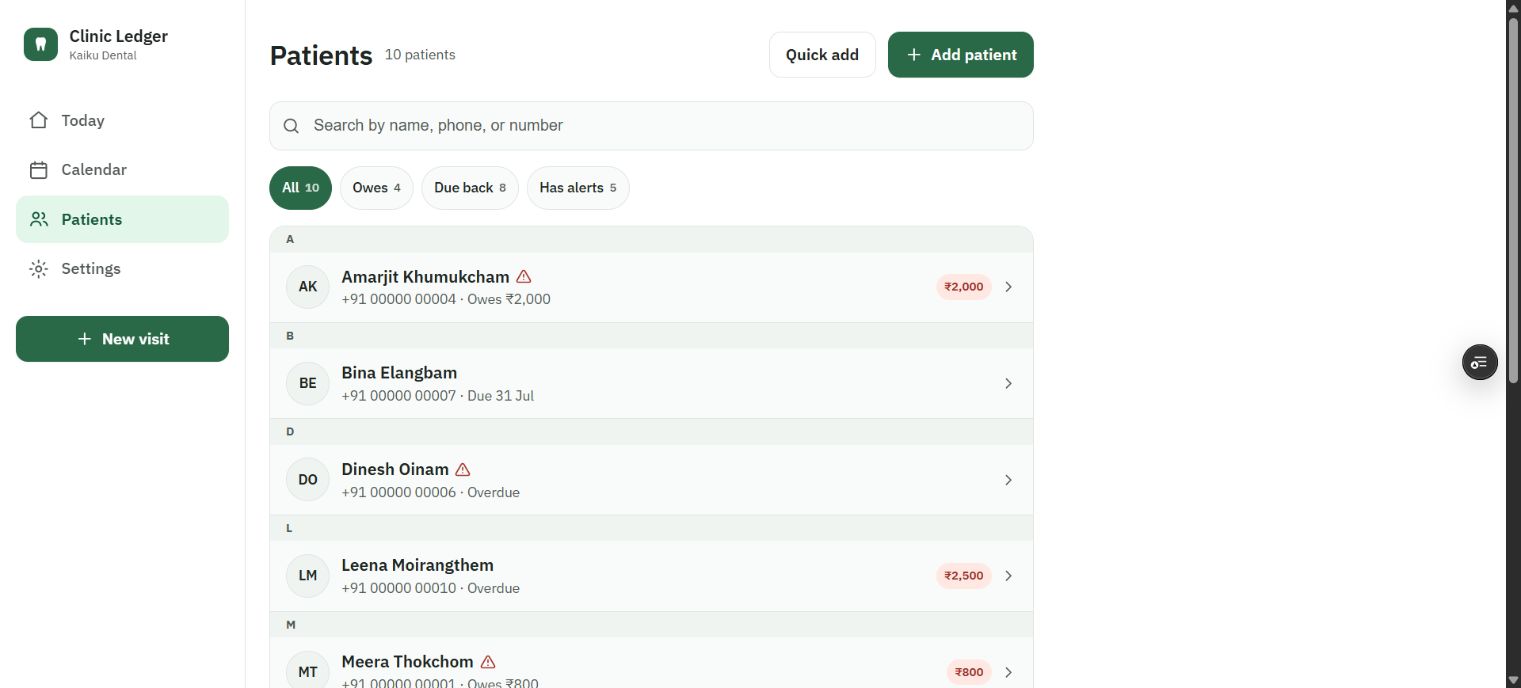Open Leena Moirangthem row chevron

1008,576
